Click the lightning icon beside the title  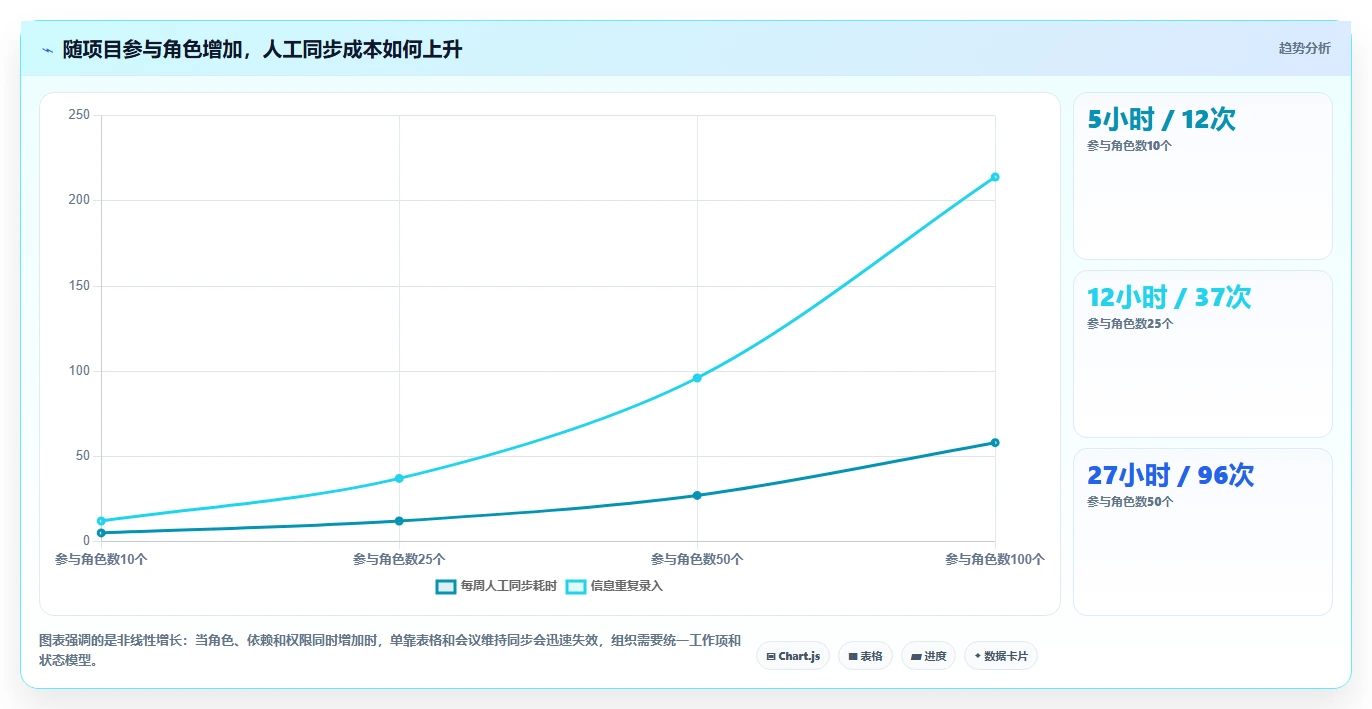point(47,50)
